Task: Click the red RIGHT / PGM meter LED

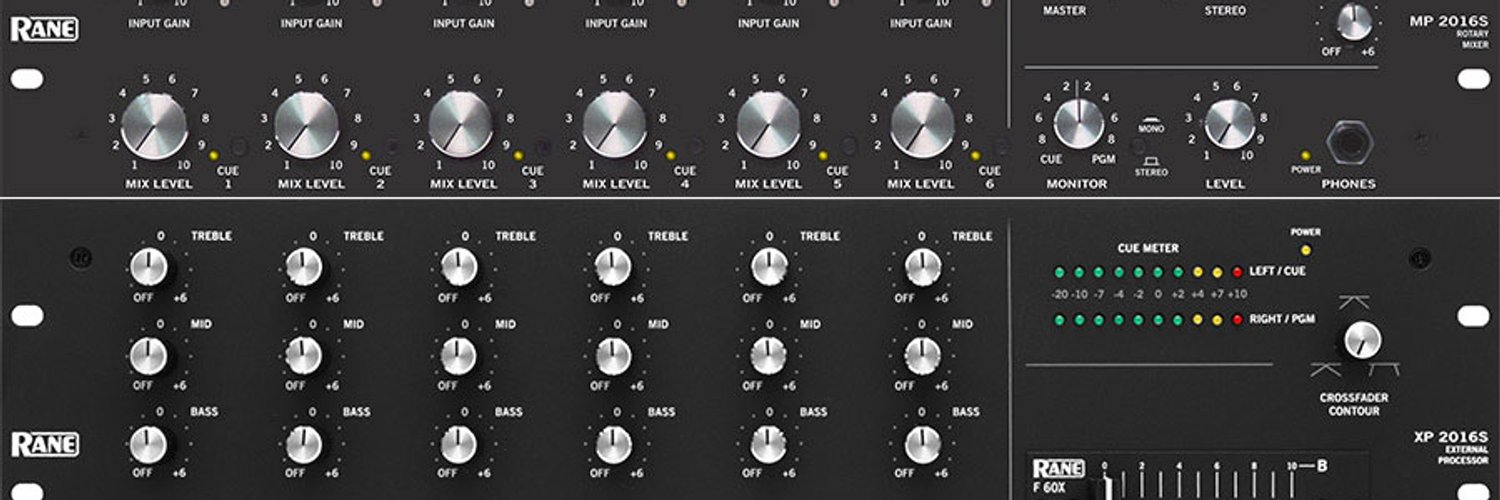Action: coord(1236,320)
